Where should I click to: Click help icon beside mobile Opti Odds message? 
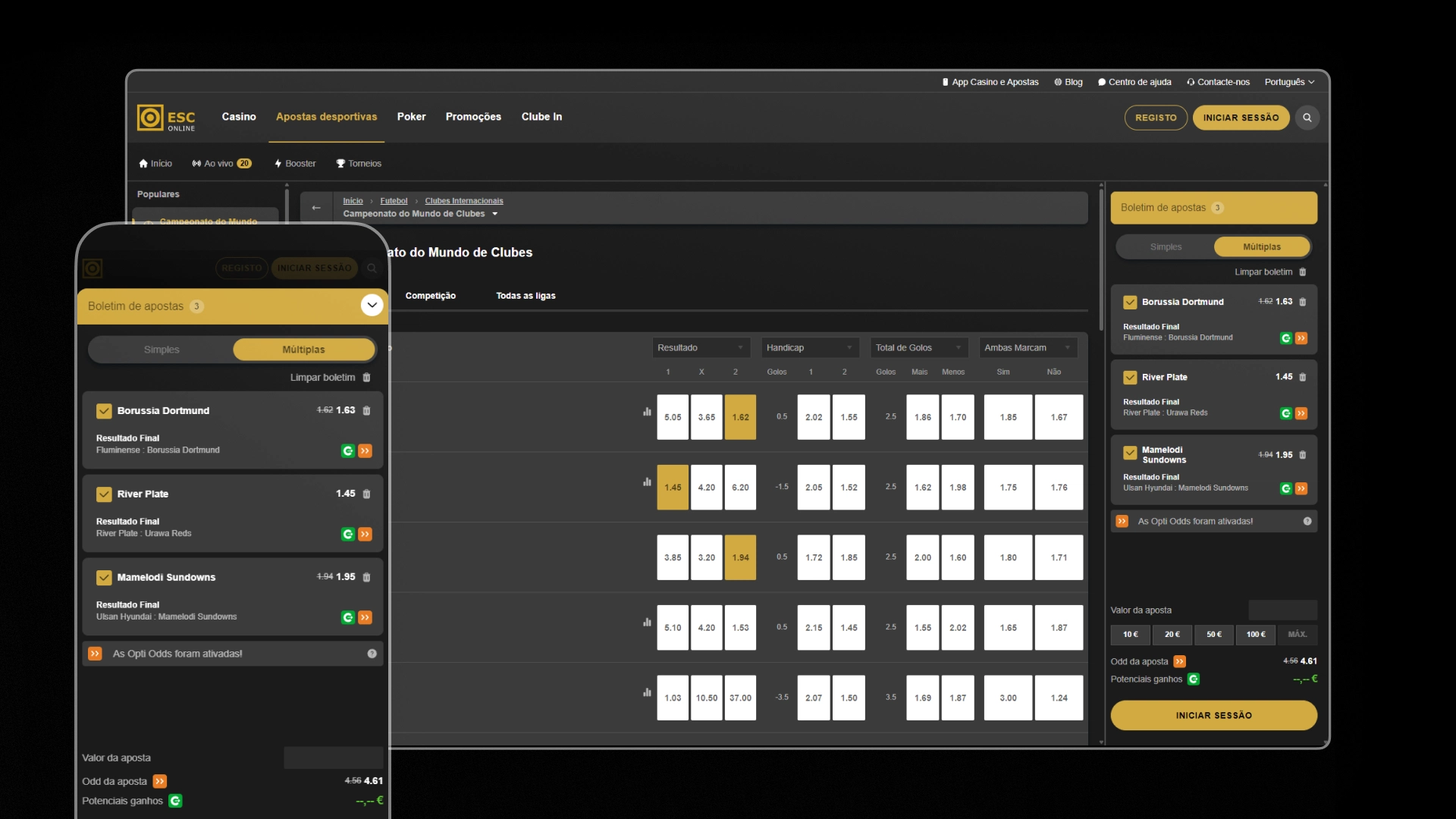(372, 654)
